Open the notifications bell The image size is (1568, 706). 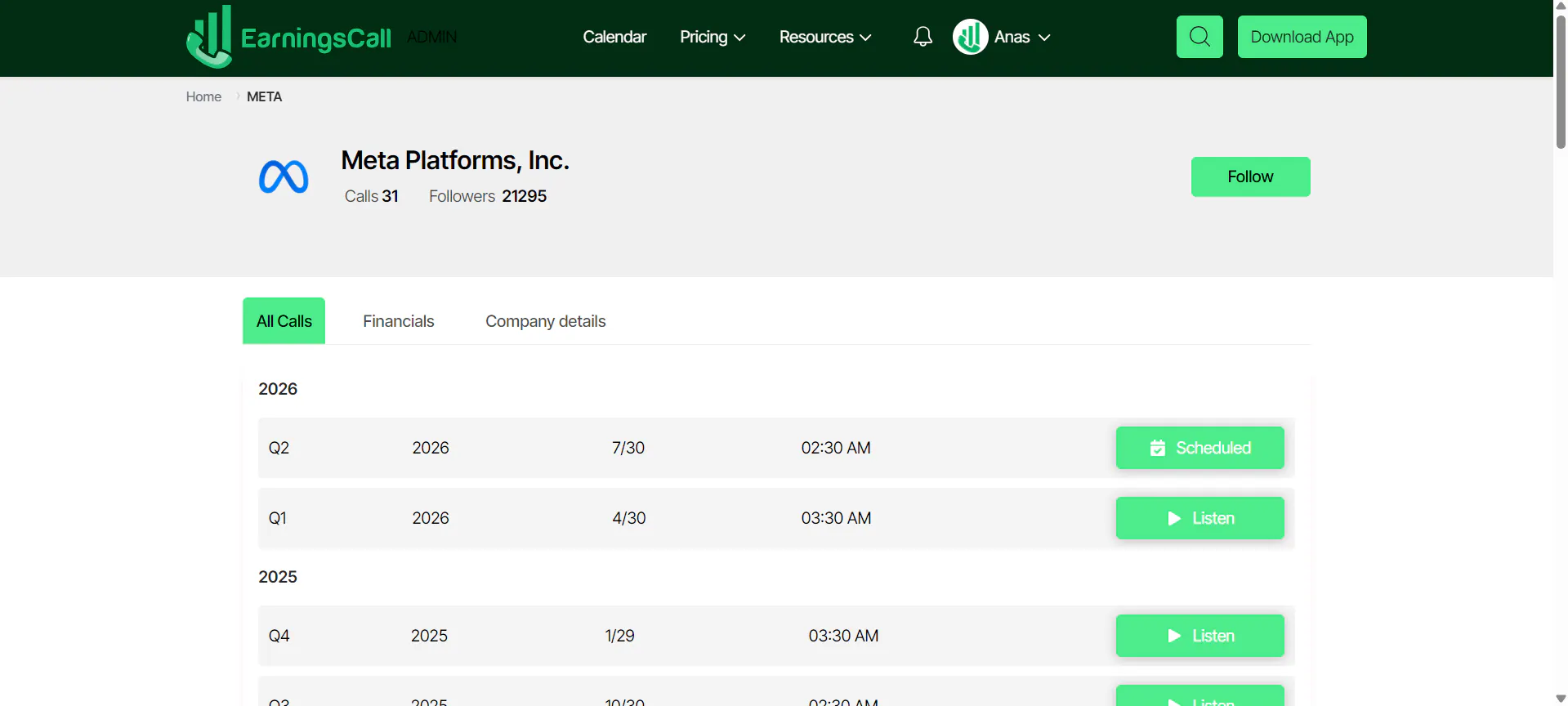click(922, 37)
